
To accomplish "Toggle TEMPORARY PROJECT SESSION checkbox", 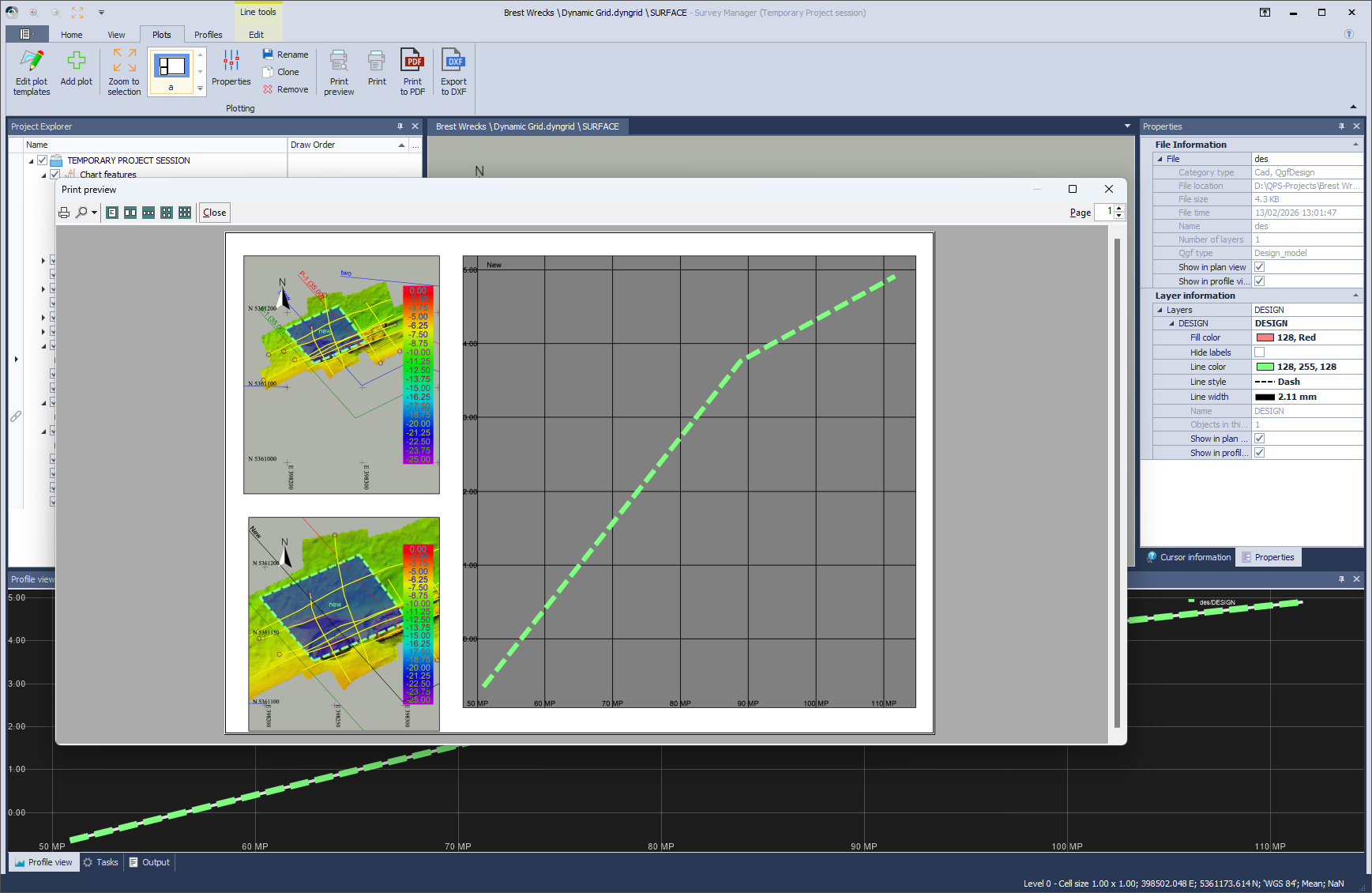I will coord(43,160).
